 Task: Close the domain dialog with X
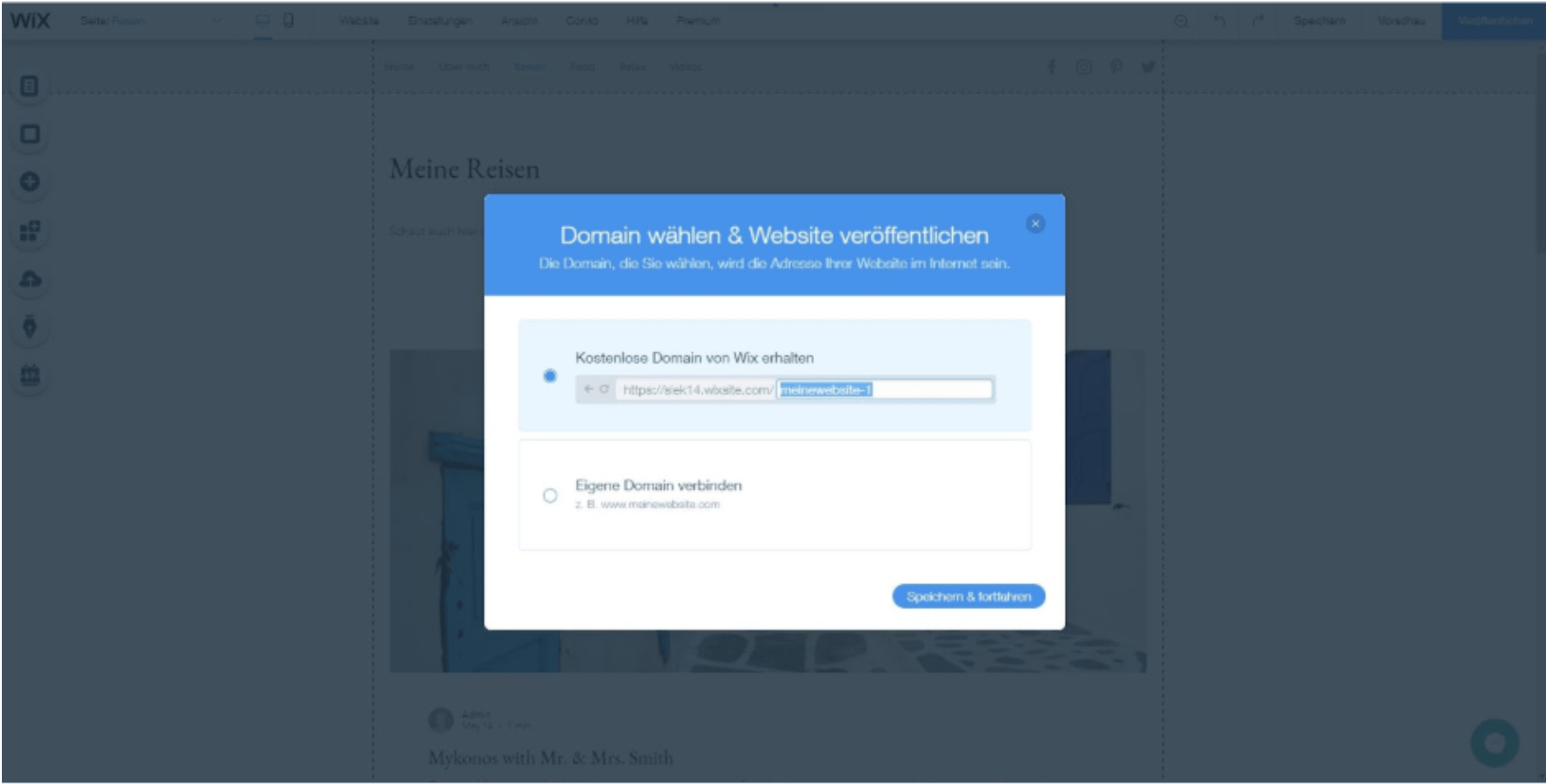point(1035,223)
